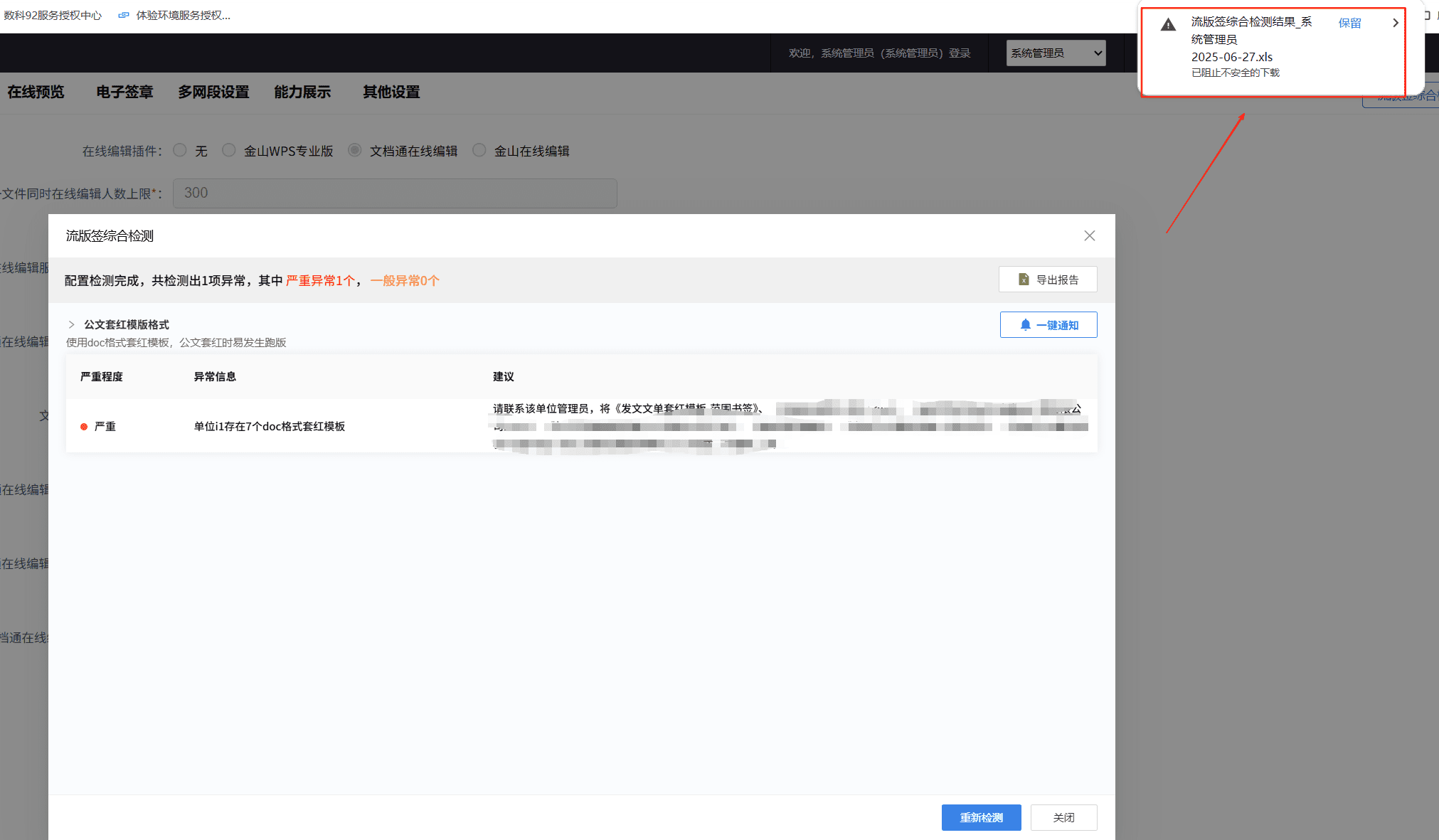Click the blocked download file name
The image size is (1439, 840).
pyautogui.click(x=1251, y=40)
